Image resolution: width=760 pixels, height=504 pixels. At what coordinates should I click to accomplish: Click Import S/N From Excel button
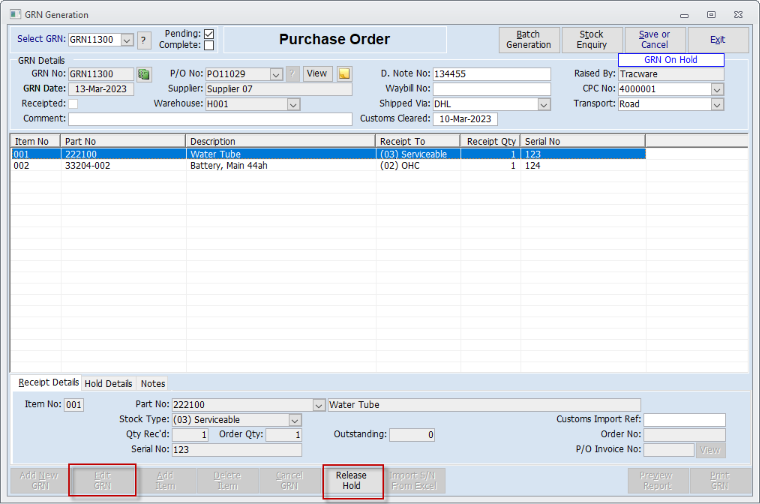tap(414, 481)
